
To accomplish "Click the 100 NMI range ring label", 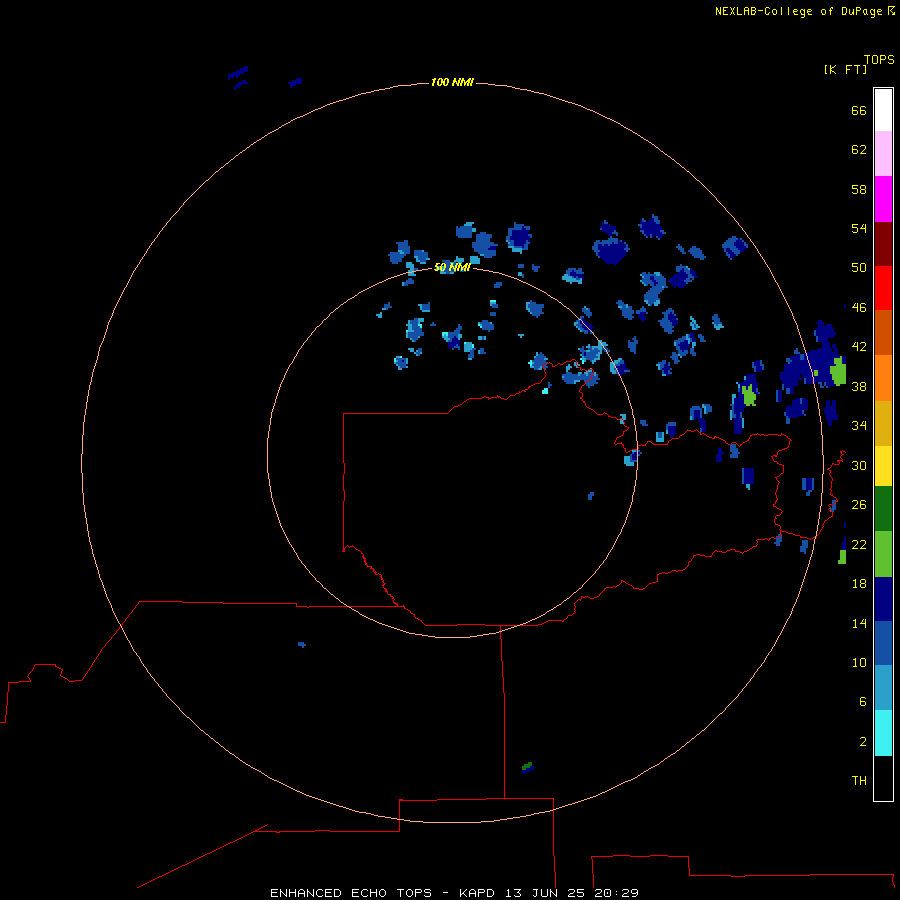I will (x=452, y=82).
